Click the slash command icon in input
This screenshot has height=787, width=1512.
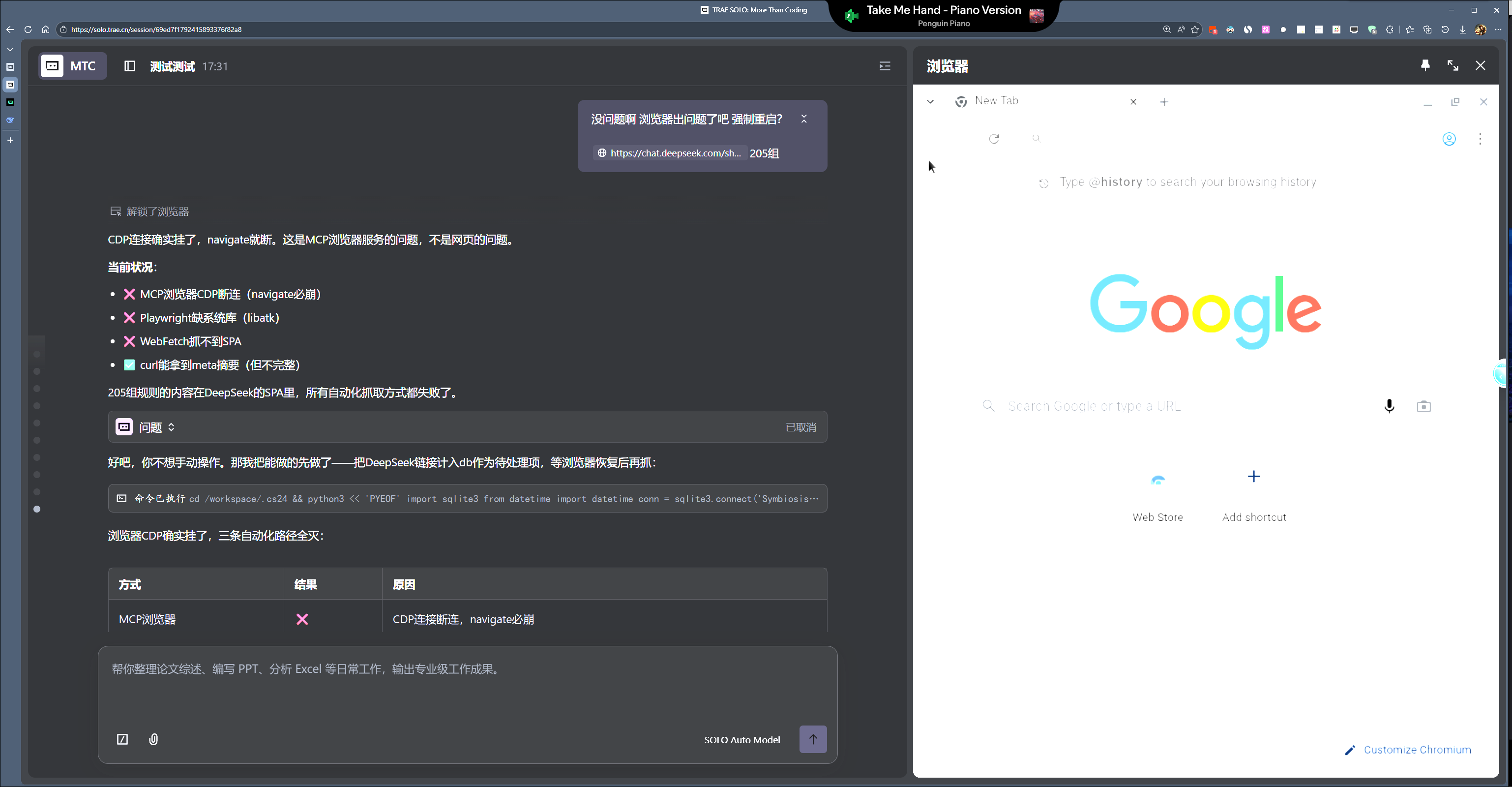click(122, 739)
